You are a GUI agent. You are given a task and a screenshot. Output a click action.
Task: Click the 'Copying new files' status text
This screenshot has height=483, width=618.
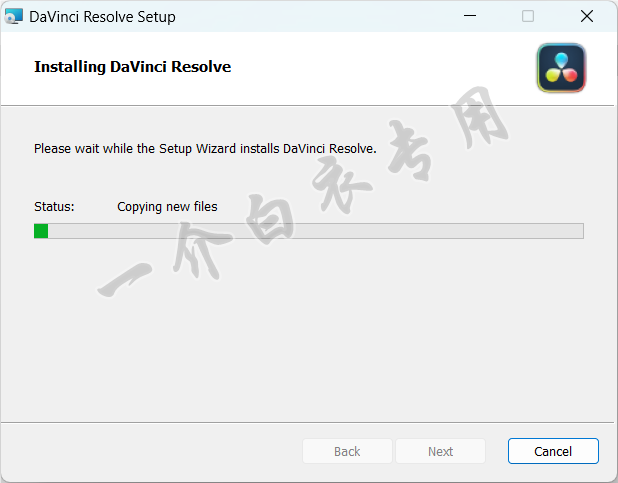[x=167, y=207]
